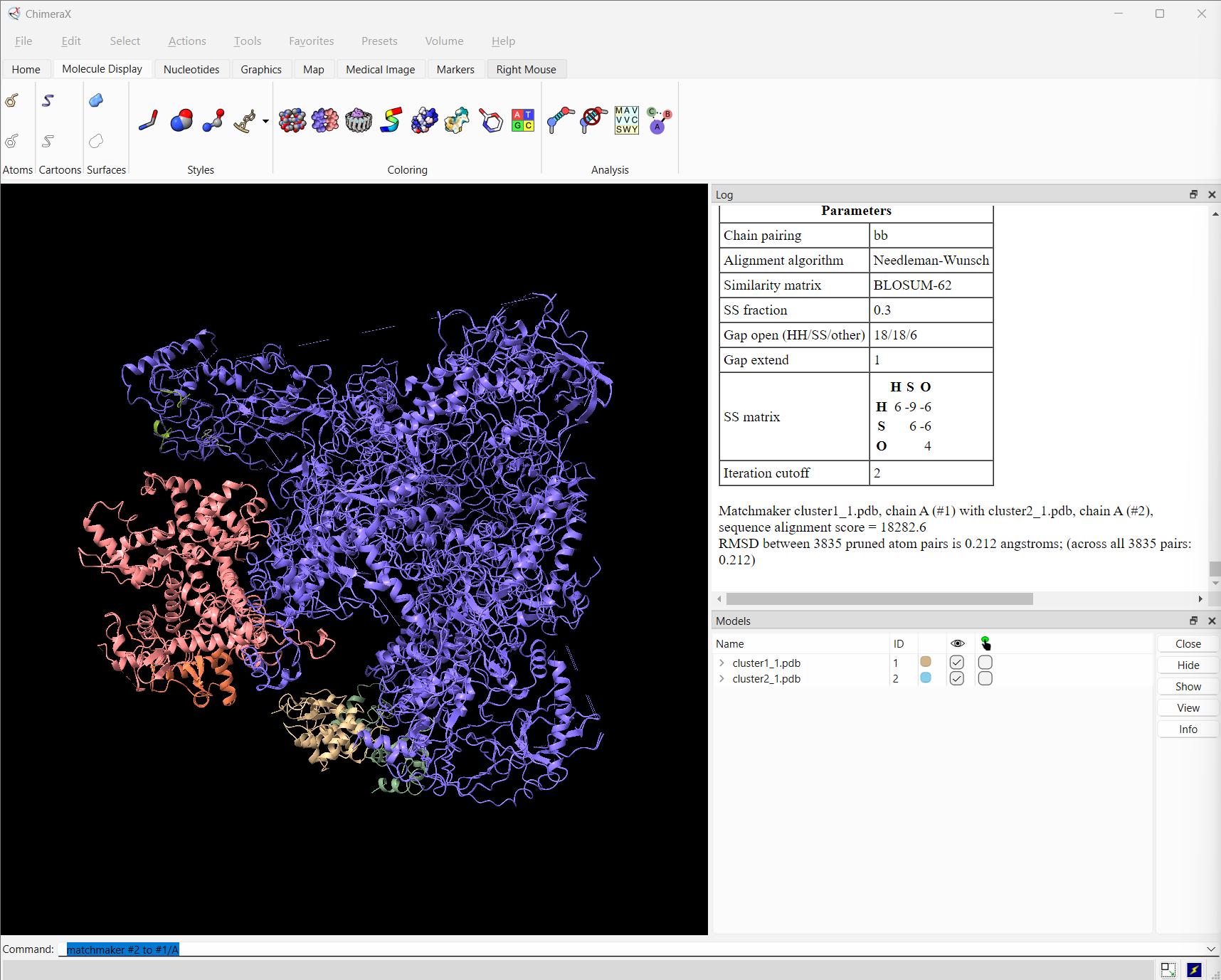This screenshot has width=1221, height=980.
Task: Toggle visibility of cluster1_1.pdb
Action: (x=957, y=663)
